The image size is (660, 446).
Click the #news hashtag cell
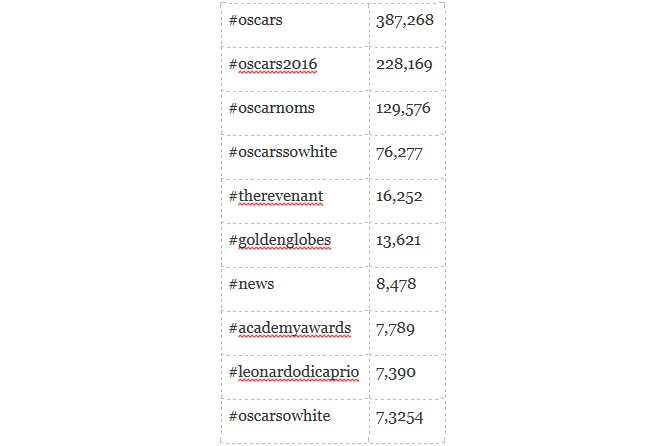tap(251, 284)
